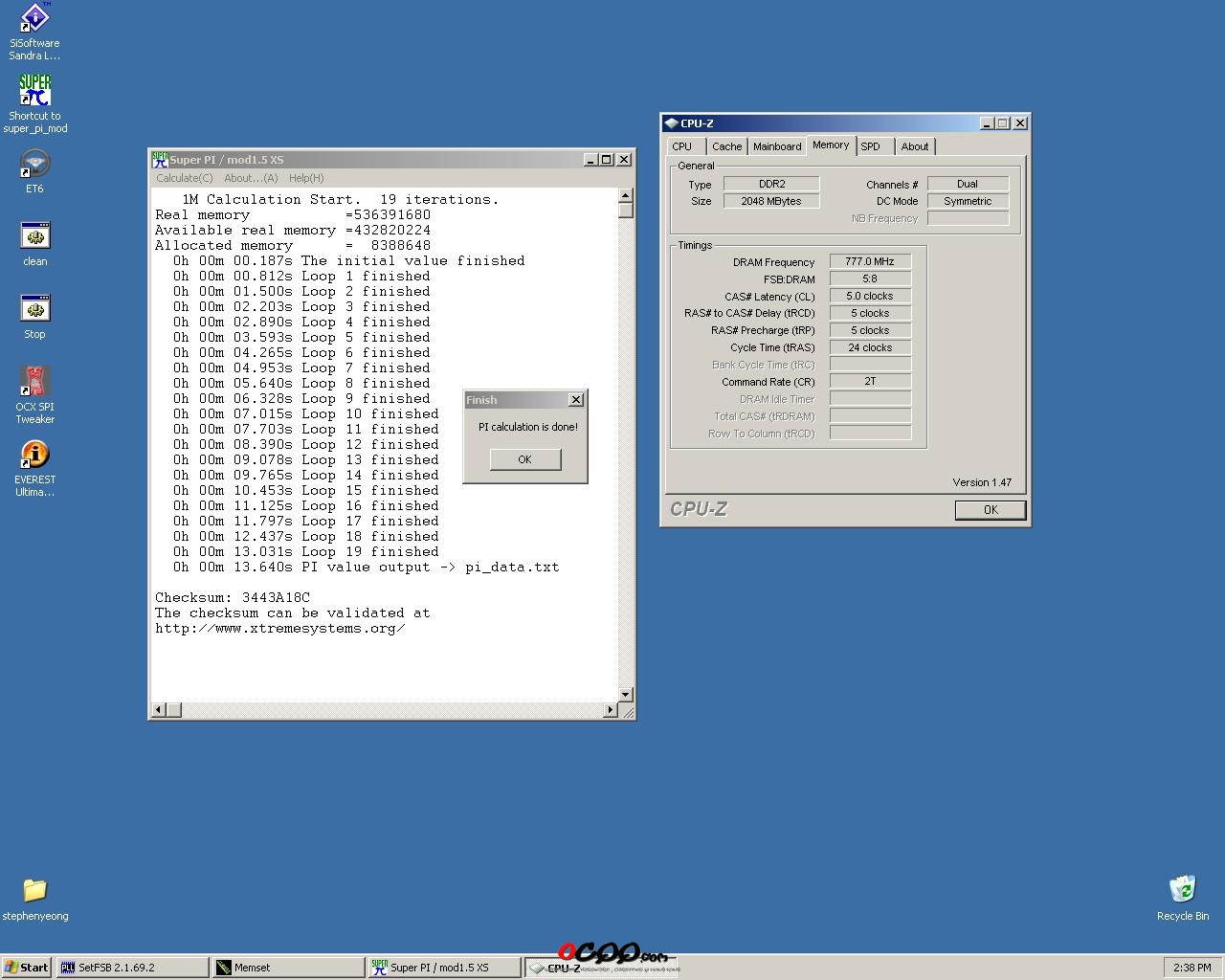This screenshot has height=980, width=1225.
Task: Click OK button in CPU-Z window
Action: [x=991, y=510]
